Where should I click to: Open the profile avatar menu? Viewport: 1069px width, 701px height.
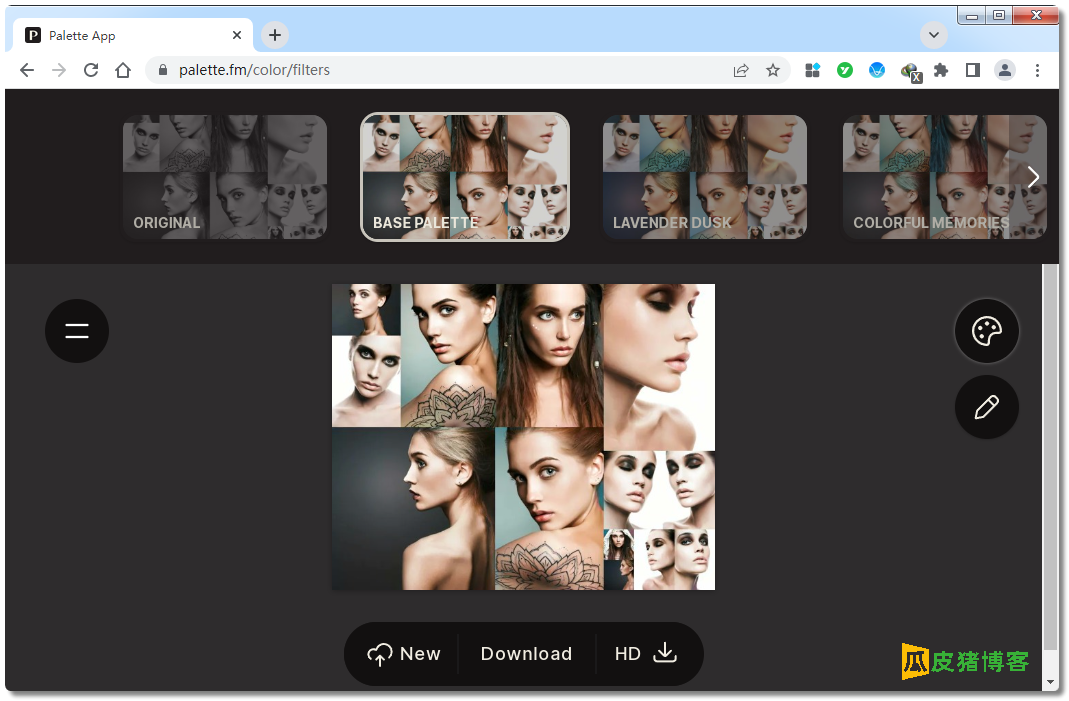[x=1005, y=70]
